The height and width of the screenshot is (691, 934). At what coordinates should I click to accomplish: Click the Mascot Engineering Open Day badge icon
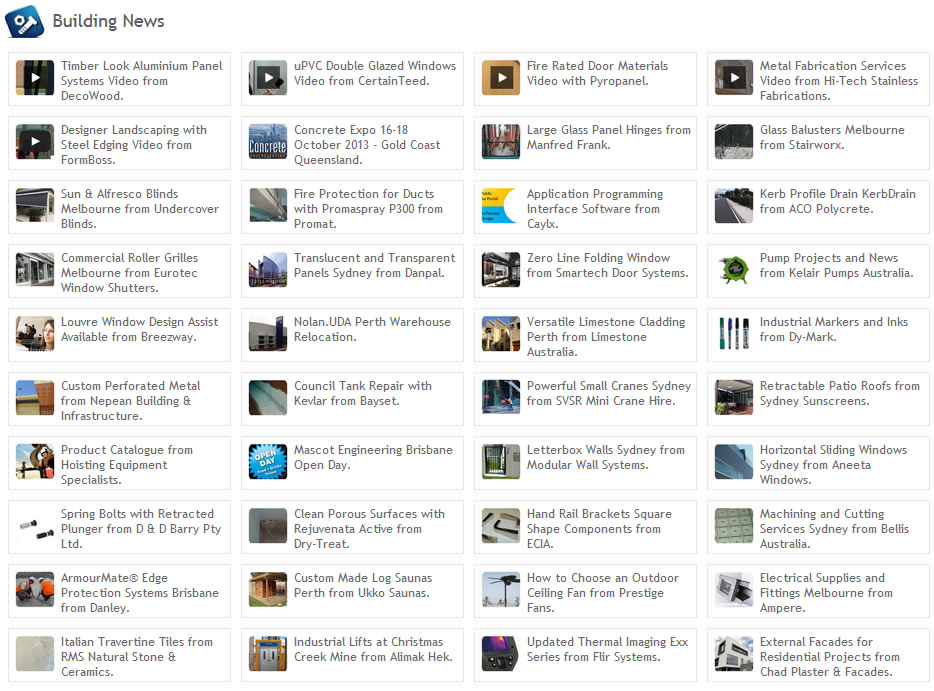[x=268, y=462]
